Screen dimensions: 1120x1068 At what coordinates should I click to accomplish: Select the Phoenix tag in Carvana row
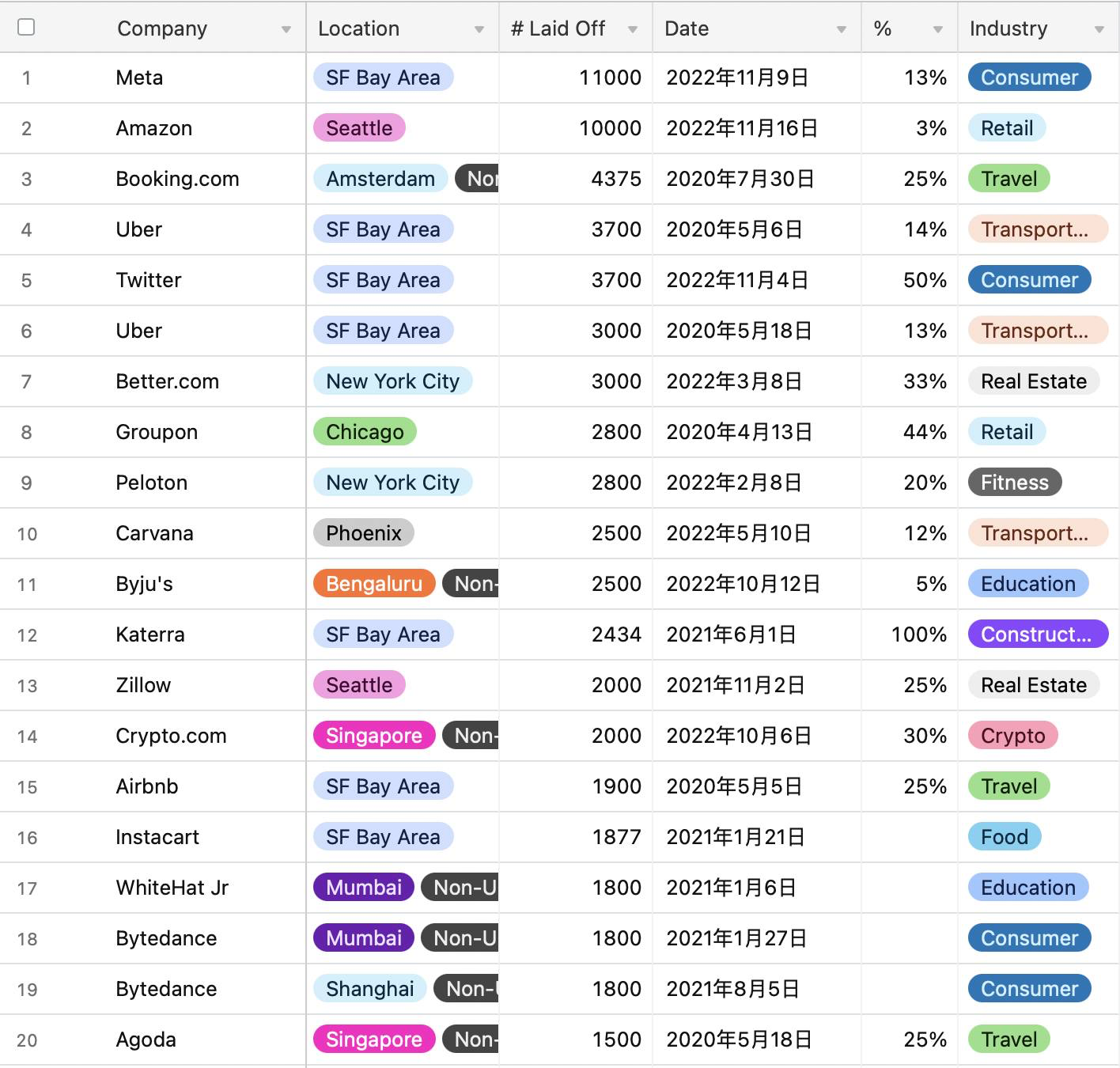click(x=364, y=533)
